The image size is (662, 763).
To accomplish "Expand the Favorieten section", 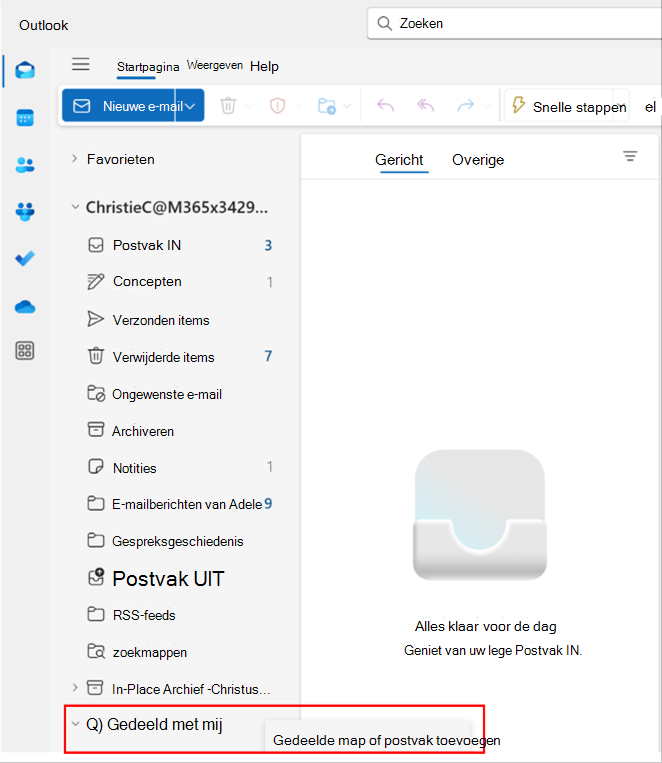I will pos(74,159).
